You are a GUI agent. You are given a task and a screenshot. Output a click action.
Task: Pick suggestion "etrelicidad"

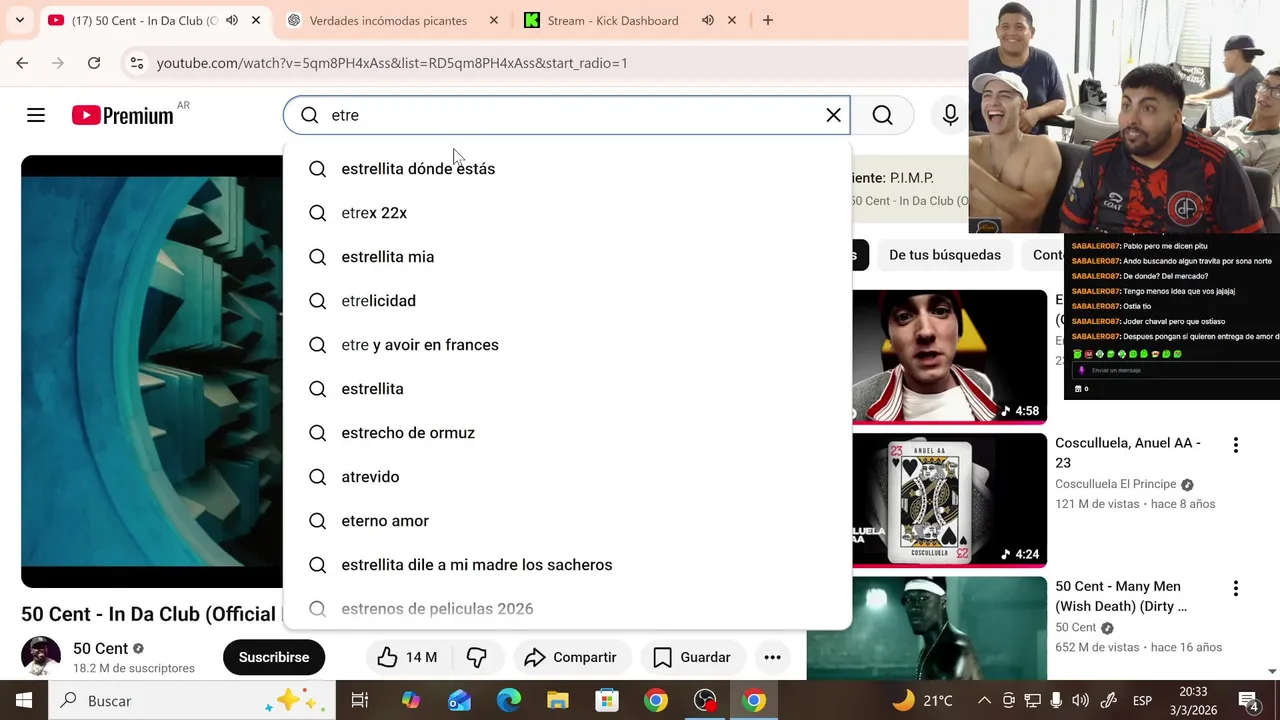pos(567,301)
